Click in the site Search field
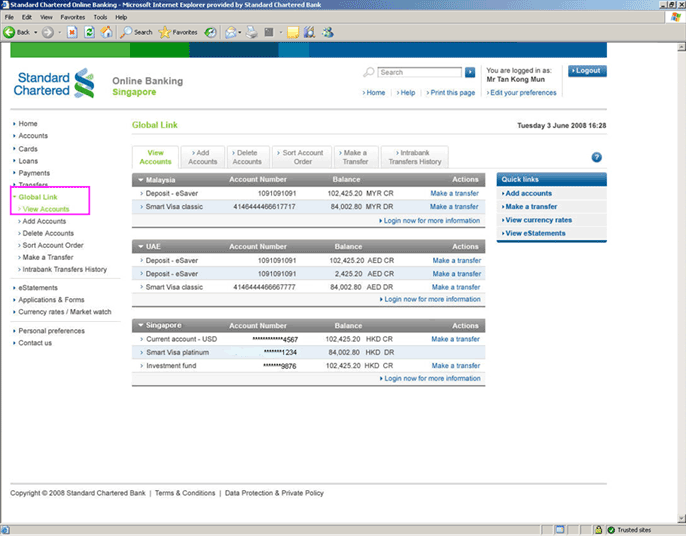The height and width of the screenshot is (536, 686). coord(420,72)
